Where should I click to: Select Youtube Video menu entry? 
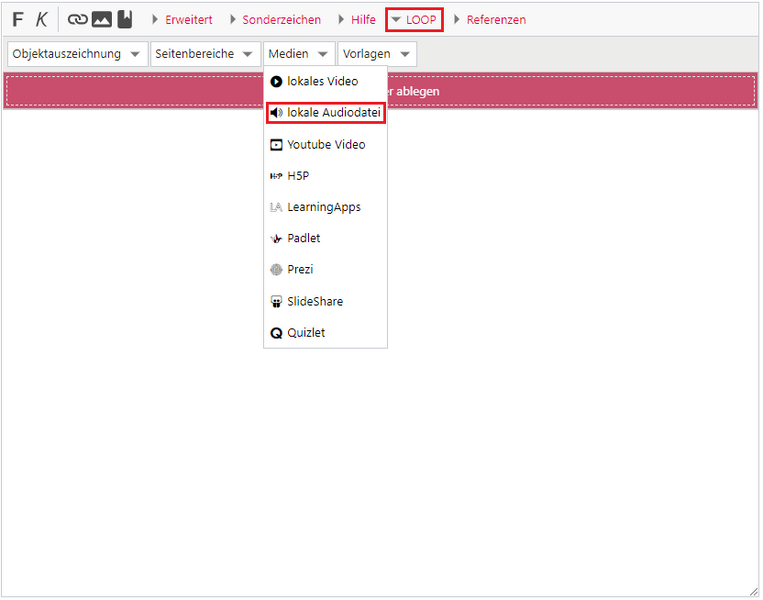click(x=325, y=145)
